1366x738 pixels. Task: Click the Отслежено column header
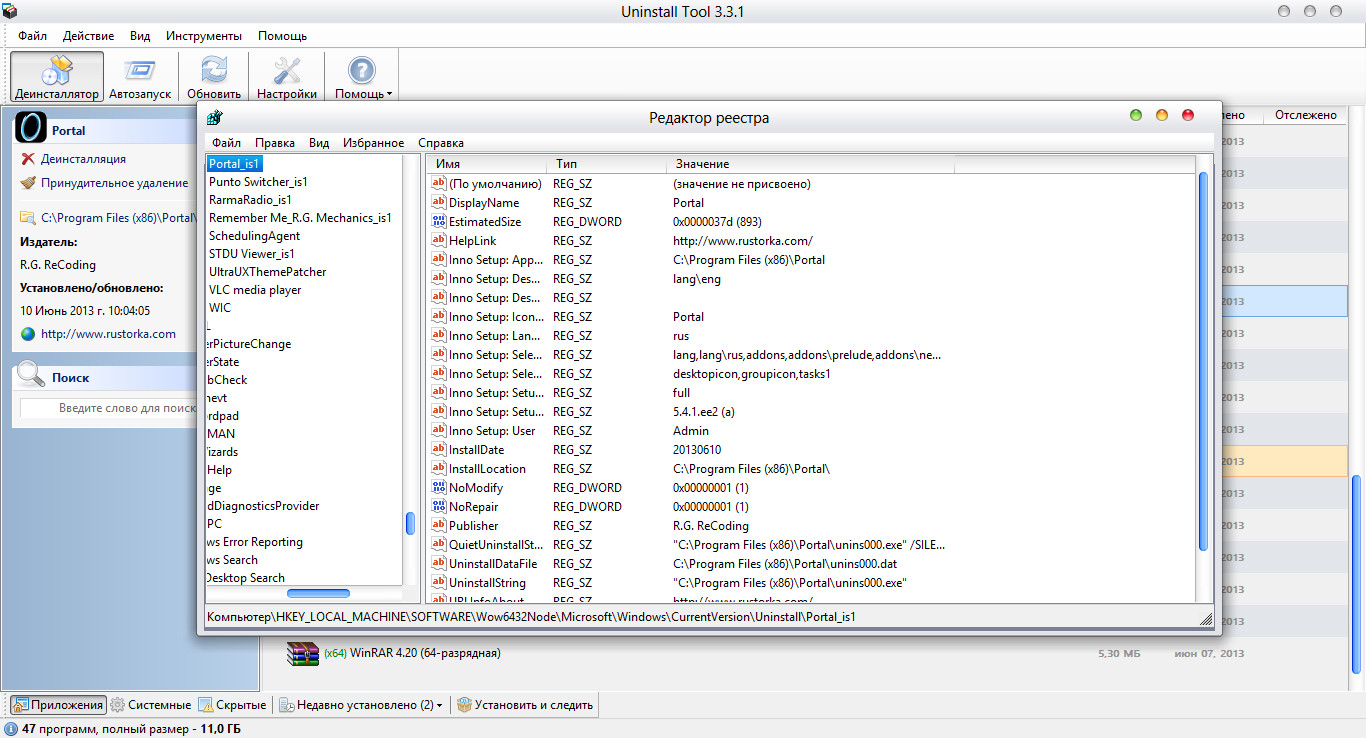point(1306,115)
